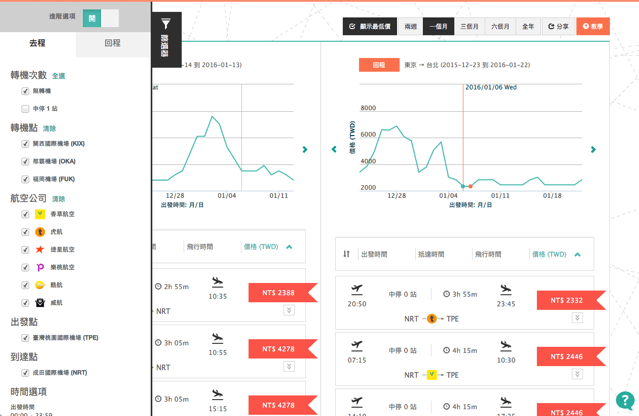Click next arrow on the outbound price chart
Image resolution: width=639 pixels, height=416 pixels.
305,150
